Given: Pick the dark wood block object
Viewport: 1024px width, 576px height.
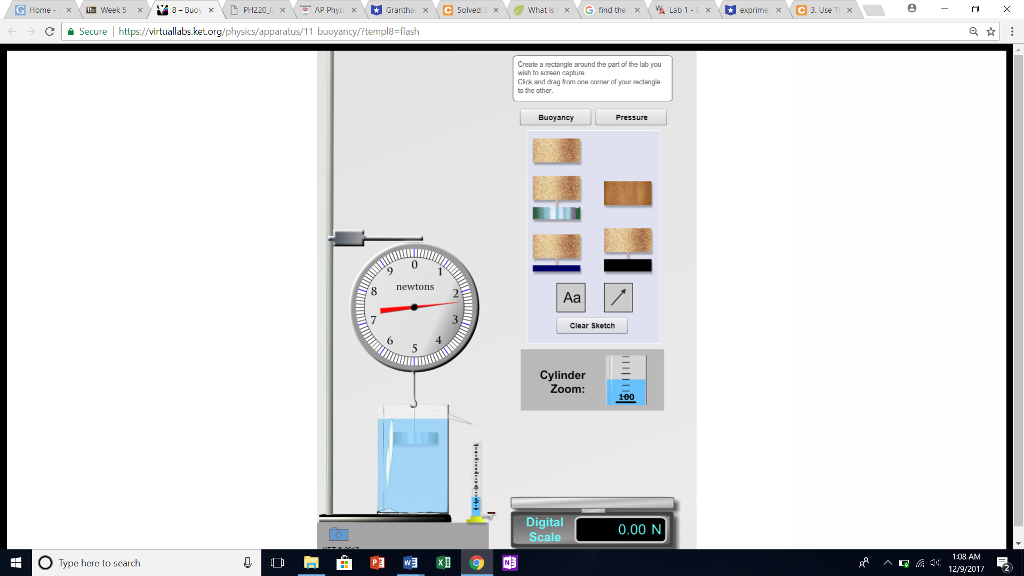Looking at the screenshot, I should coord(628,193).
